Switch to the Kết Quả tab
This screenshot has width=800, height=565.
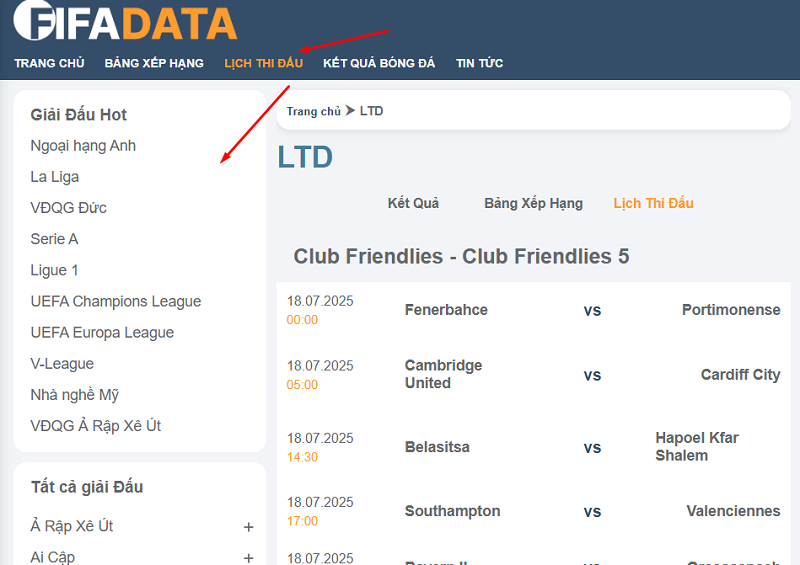[413, 203]
